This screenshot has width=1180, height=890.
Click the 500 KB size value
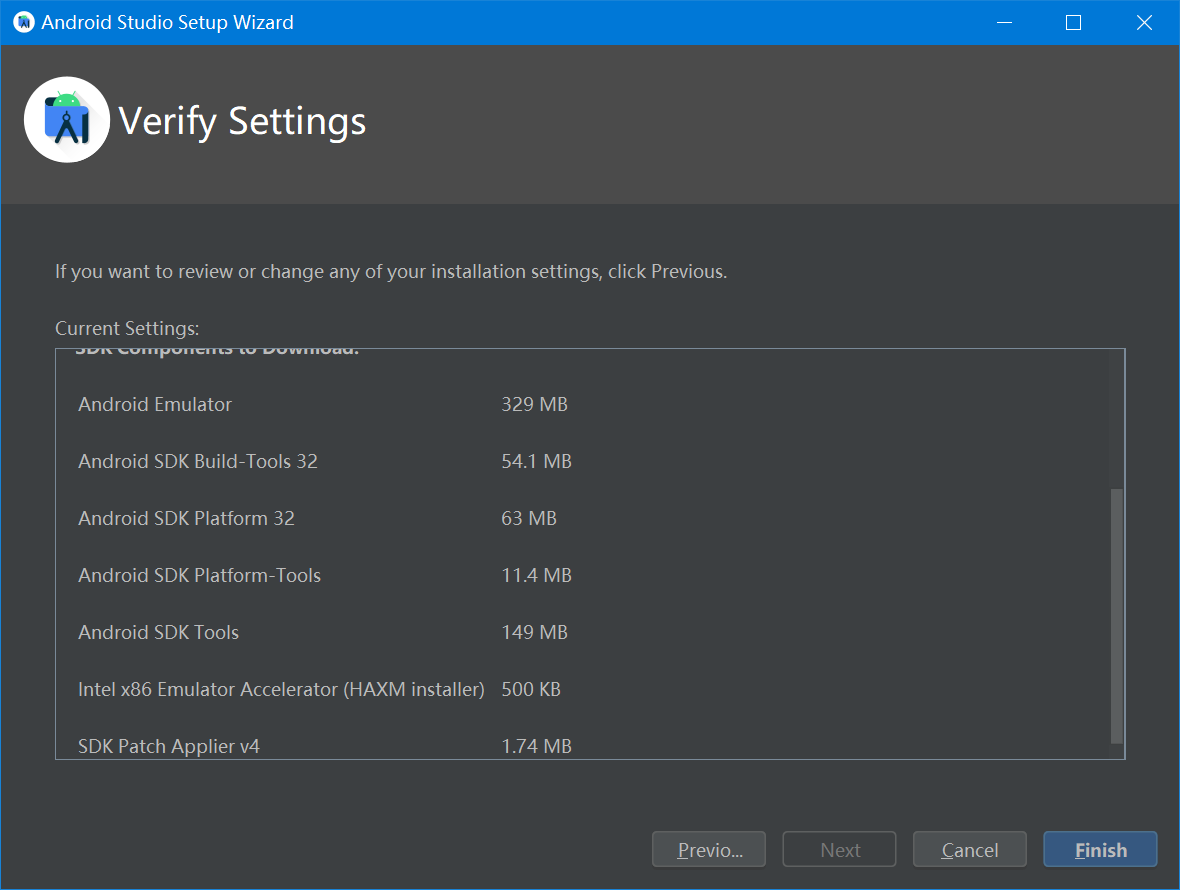[x=531, y=690]
